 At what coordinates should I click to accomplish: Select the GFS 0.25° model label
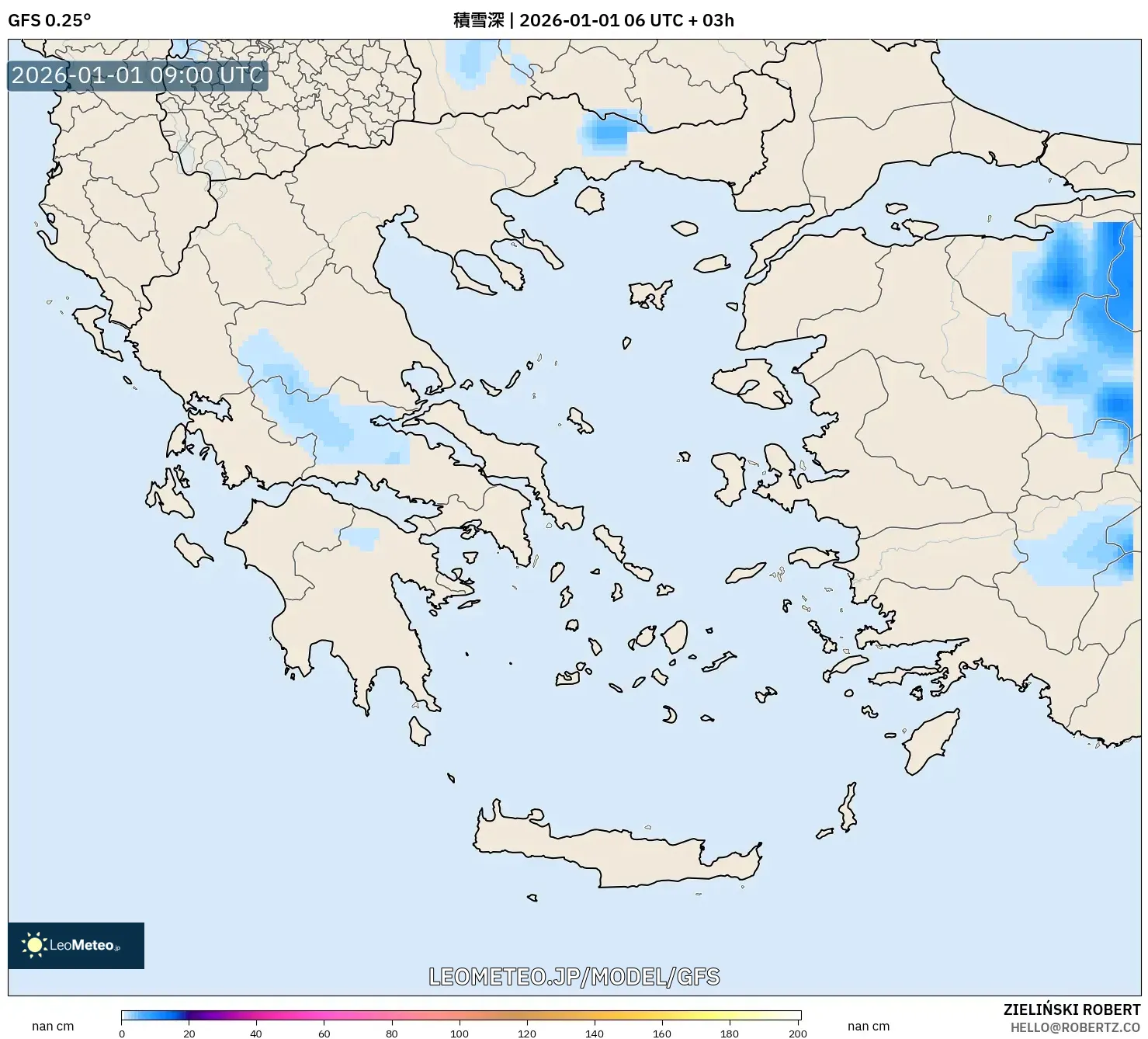(x=48, y=22)
